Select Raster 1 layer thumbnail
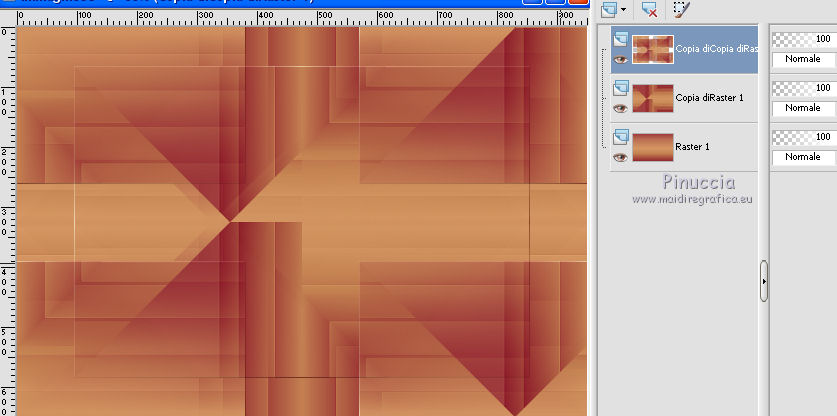837x416 pixels. (653, 147)
